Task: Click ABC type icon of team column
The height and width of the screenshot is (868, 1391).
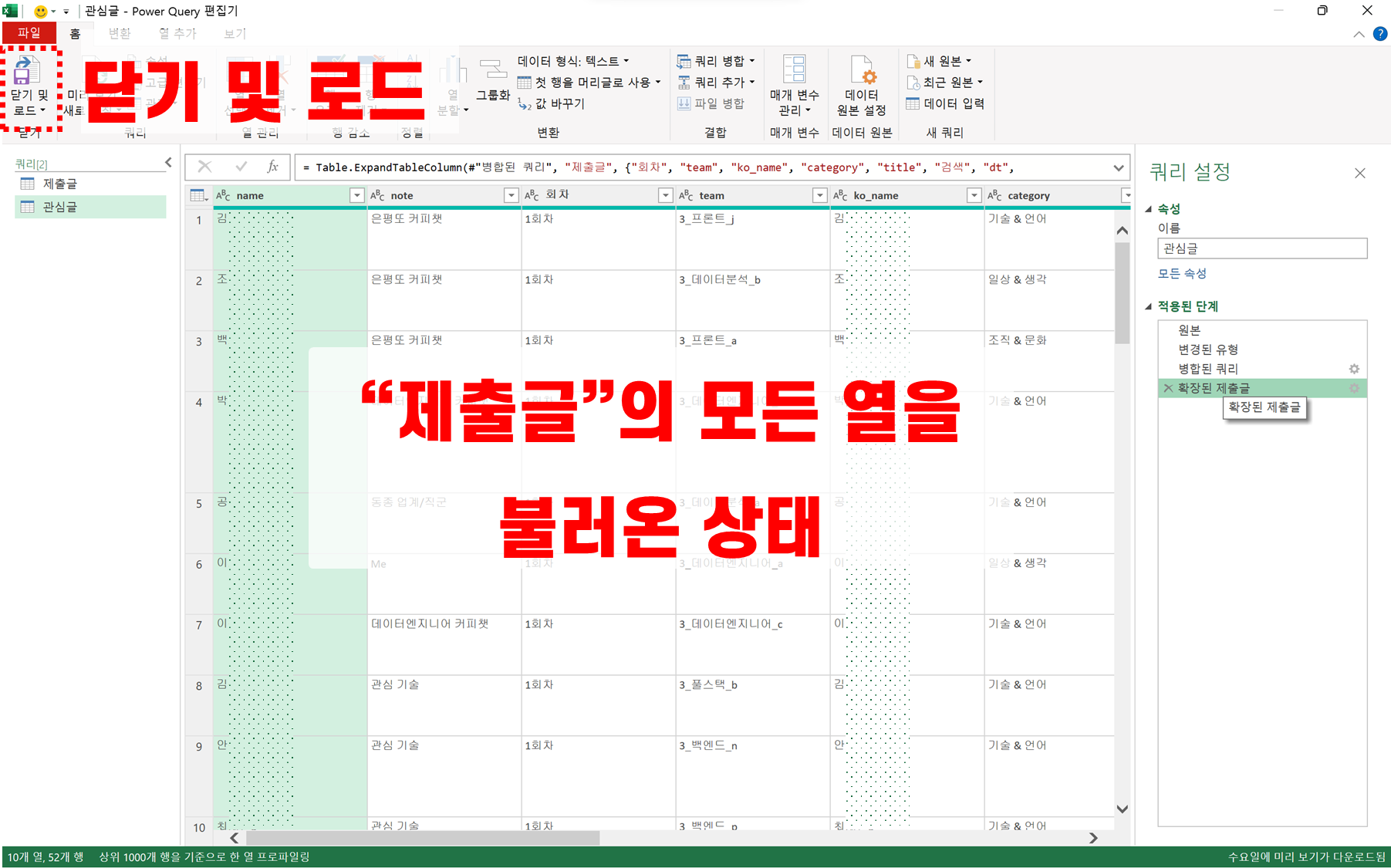Action: (686, 195)
